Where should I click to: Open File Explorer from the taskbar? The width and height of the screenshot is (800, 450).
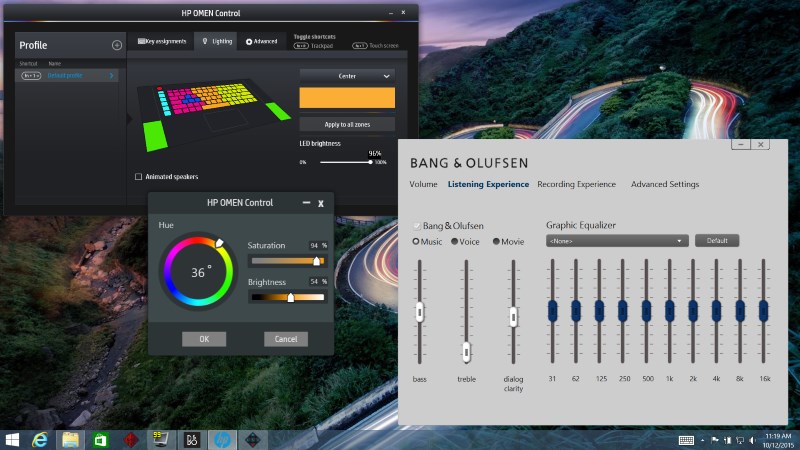(70, 440)
